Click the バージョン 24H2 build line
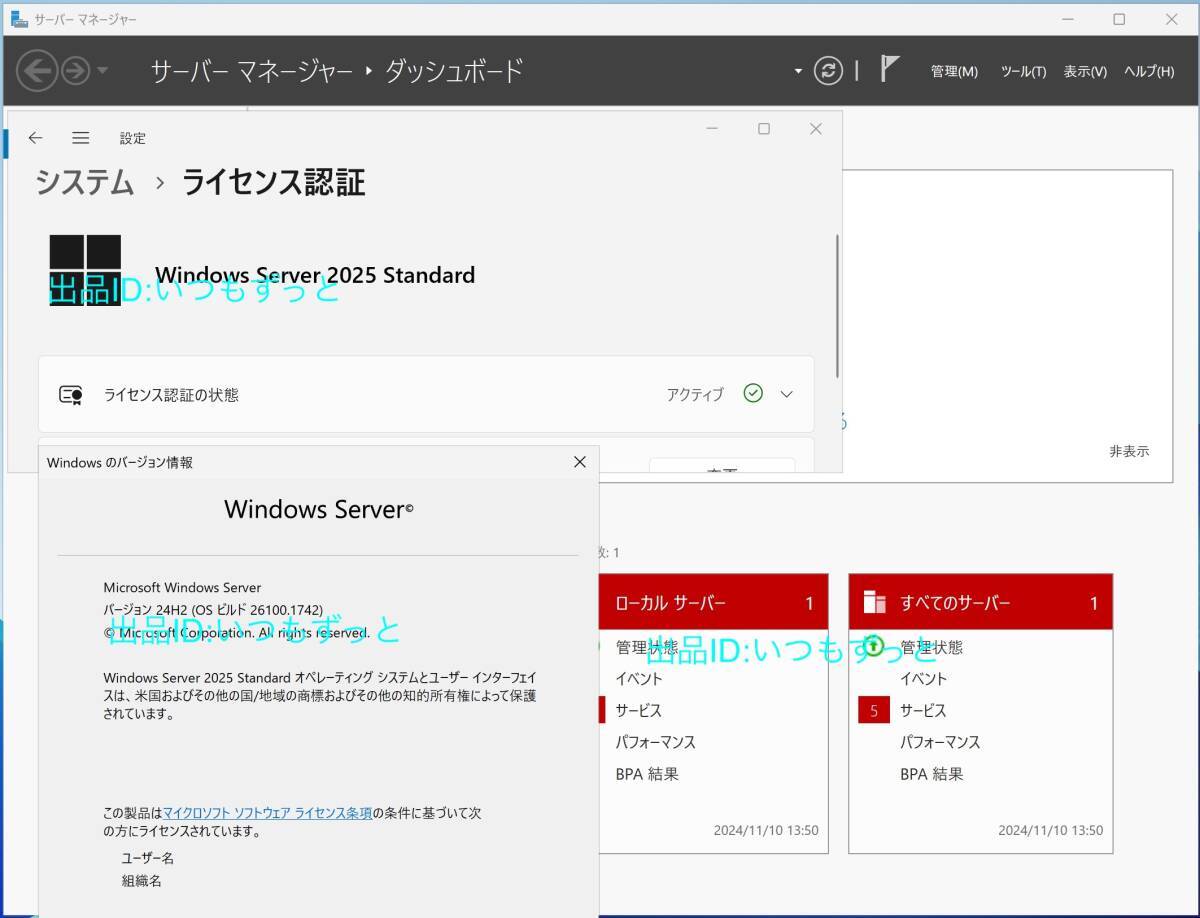Screen dimensions: 1200x918 (x=213, y=609)
